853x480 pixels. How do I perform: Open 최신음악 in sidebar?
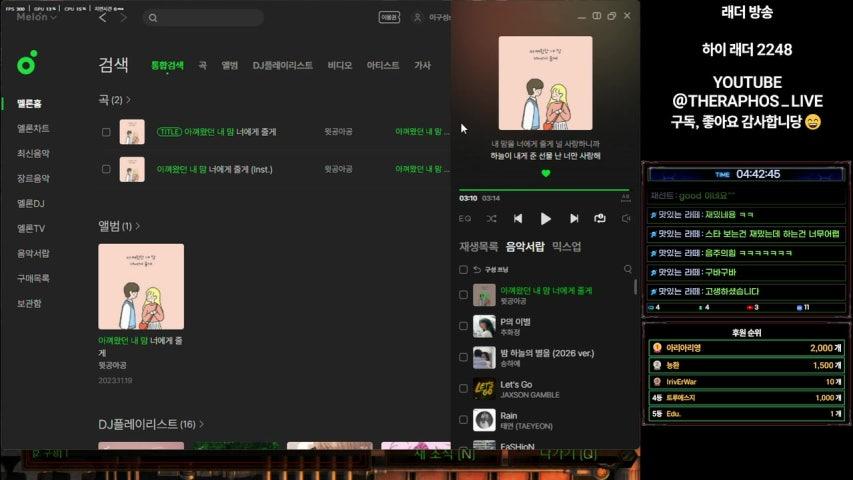click(x=33, y=153)
